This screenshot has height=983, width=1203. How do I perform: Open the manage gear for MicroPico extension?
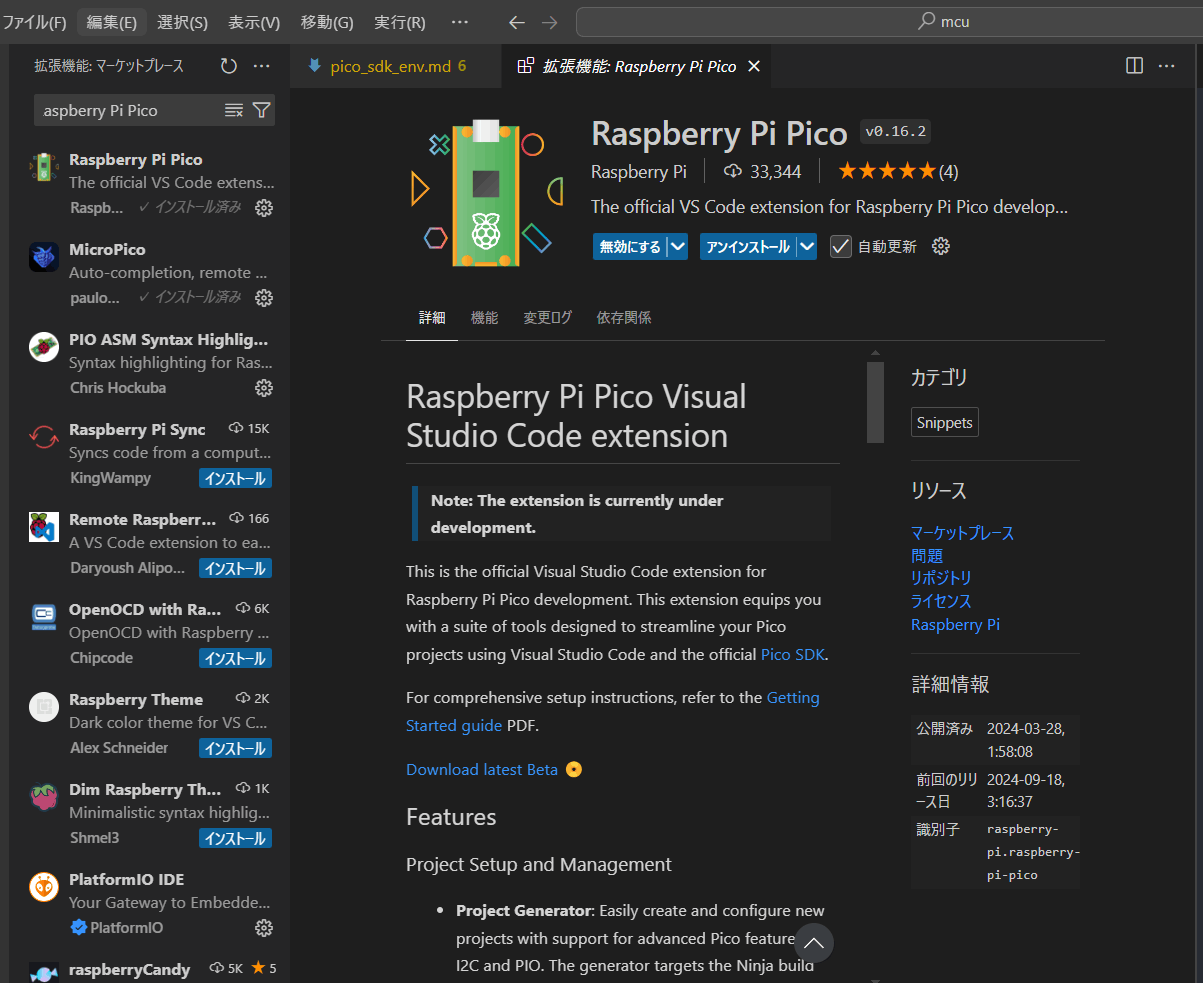[x=264, y=297]
